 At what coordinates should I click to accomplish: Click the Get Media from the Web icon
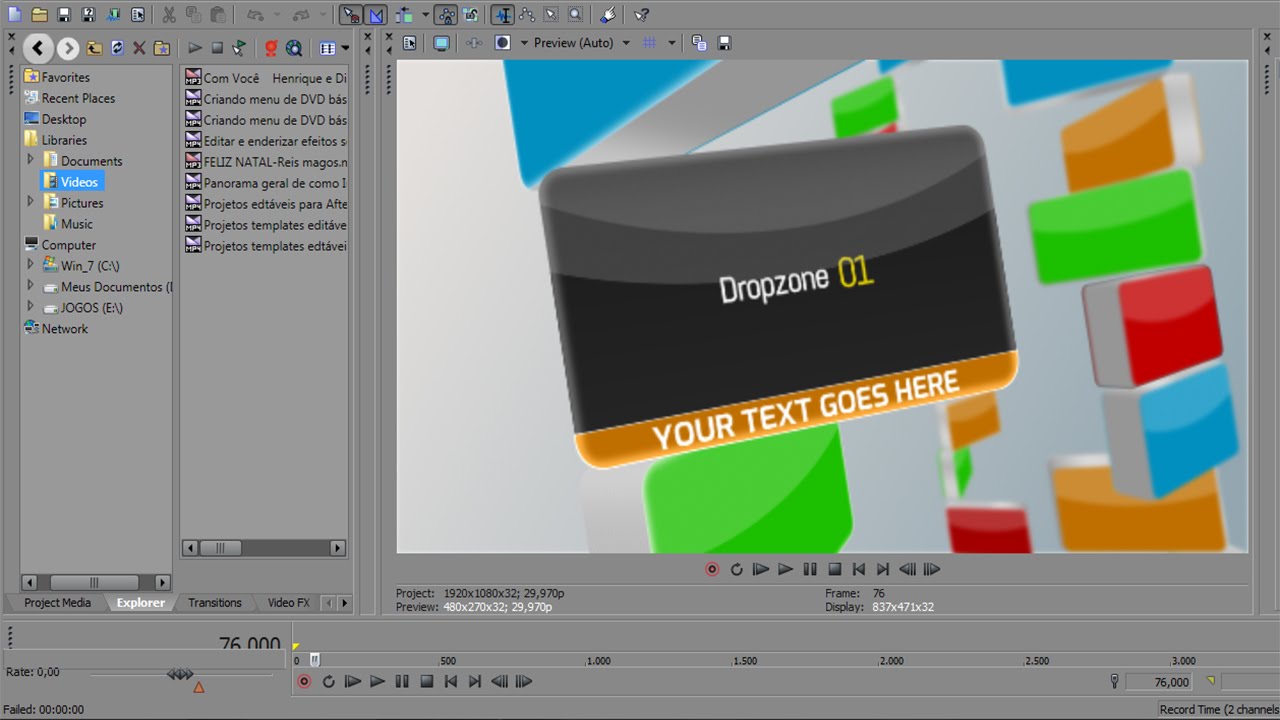click(294, 48)
